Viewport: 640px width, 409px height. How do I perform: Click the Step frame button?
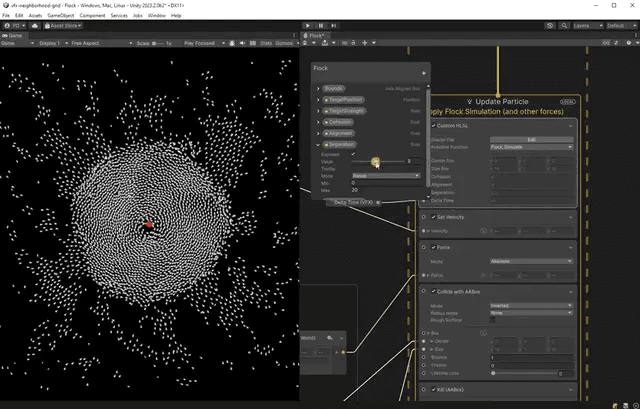[x=333, y=26]
